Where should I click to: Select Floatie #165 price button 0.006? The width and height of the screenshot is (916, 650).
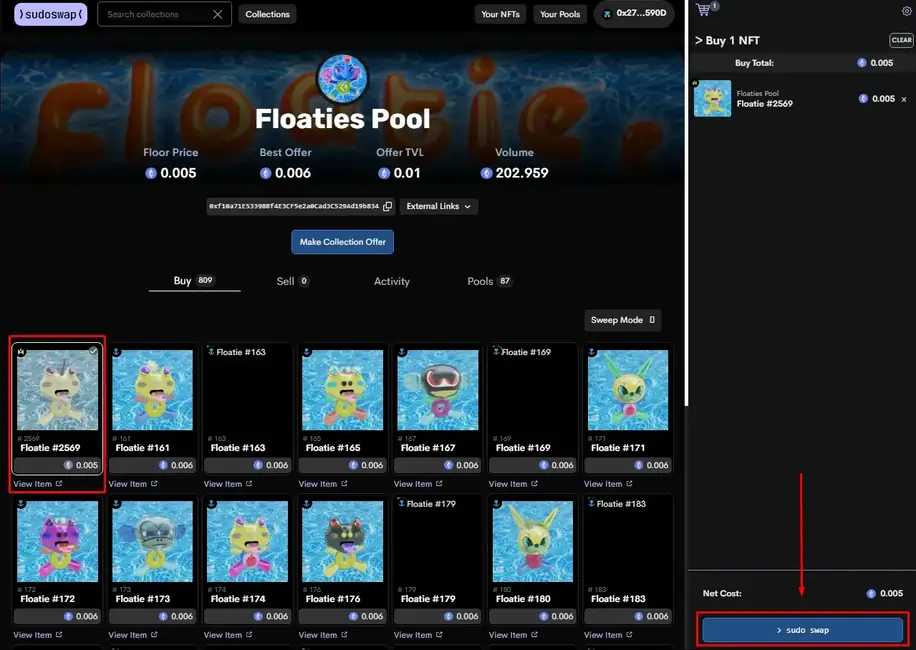343,465
